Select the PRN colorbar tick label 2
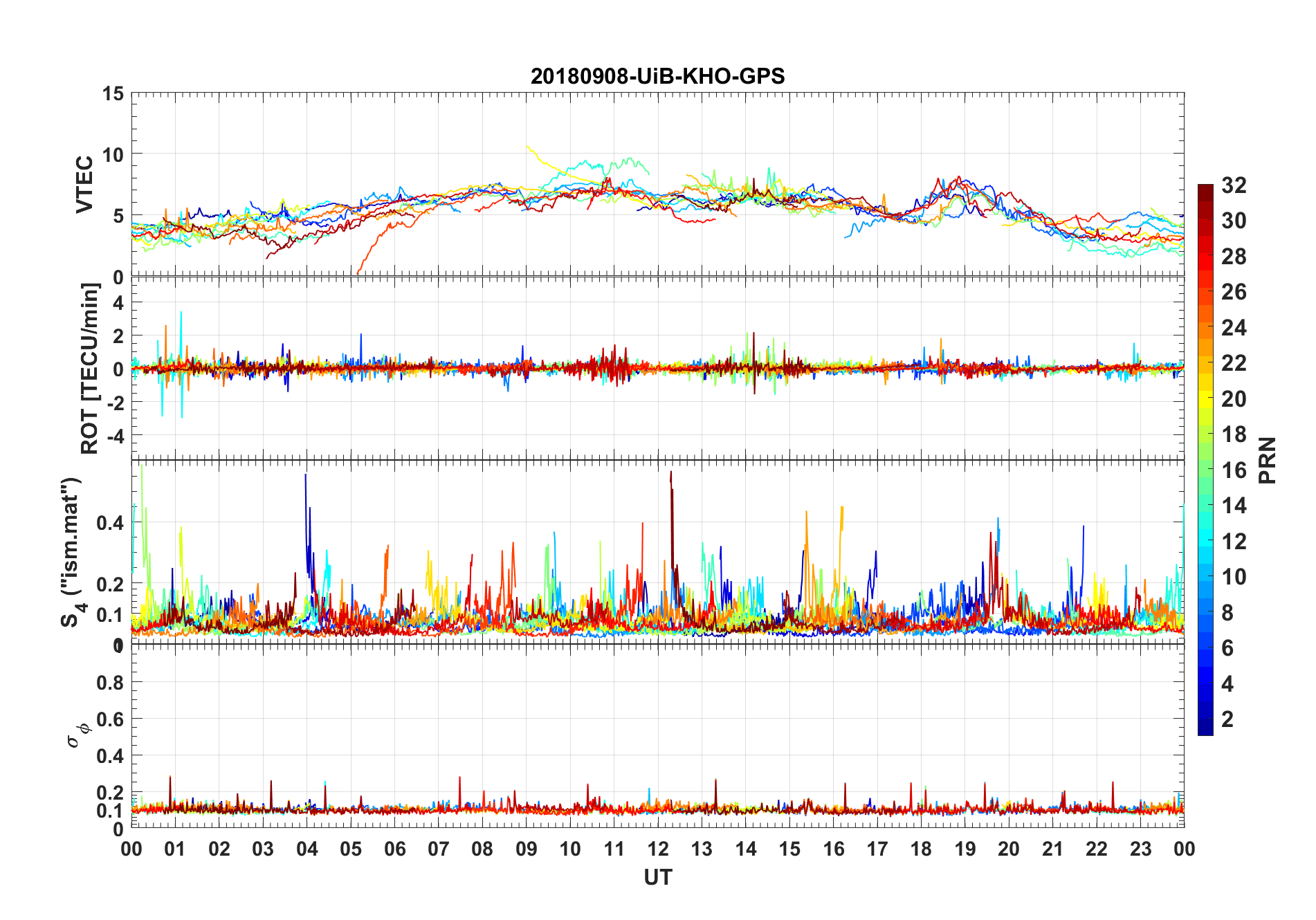1316x920 pixels. pos(1227,719)
